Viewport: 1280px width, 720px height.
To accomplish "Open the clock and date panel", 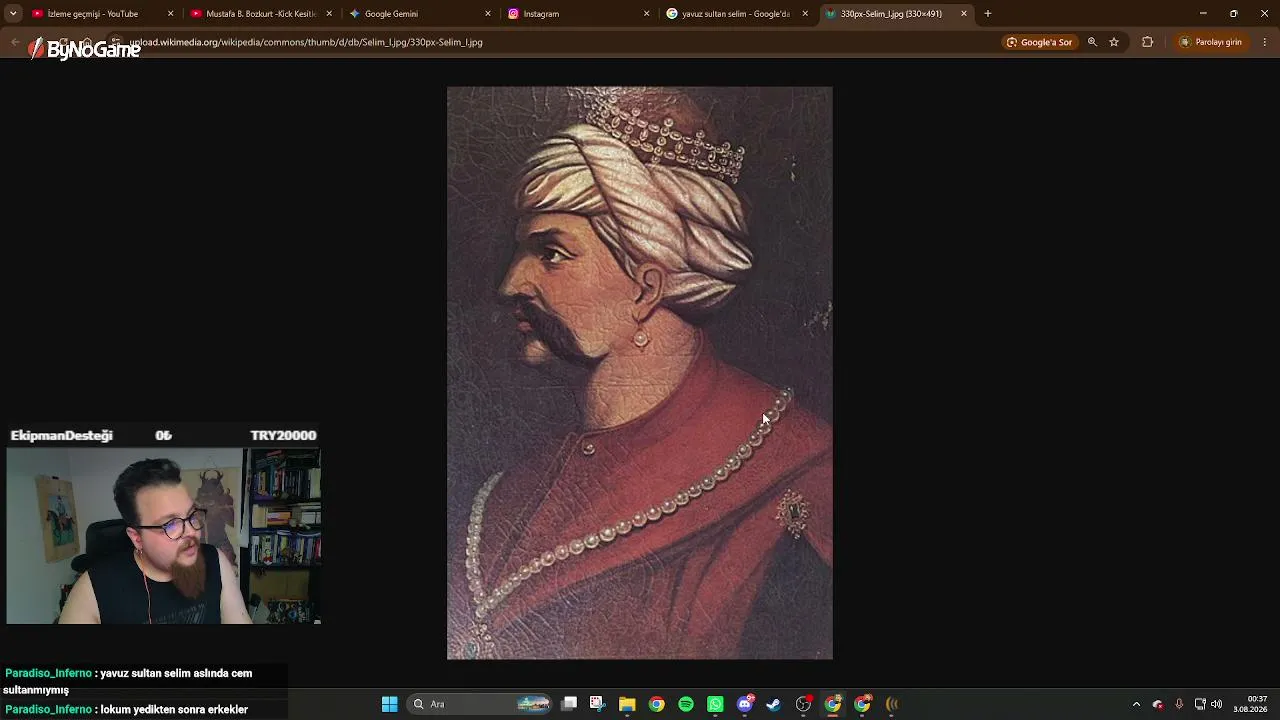I will (x=1252, y=704).
